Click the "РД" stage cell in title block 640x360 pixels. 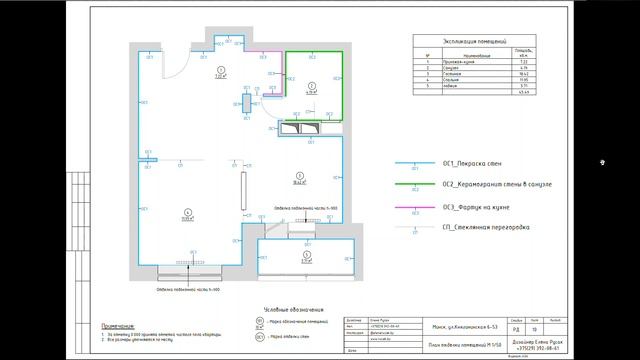click(516, 329)
